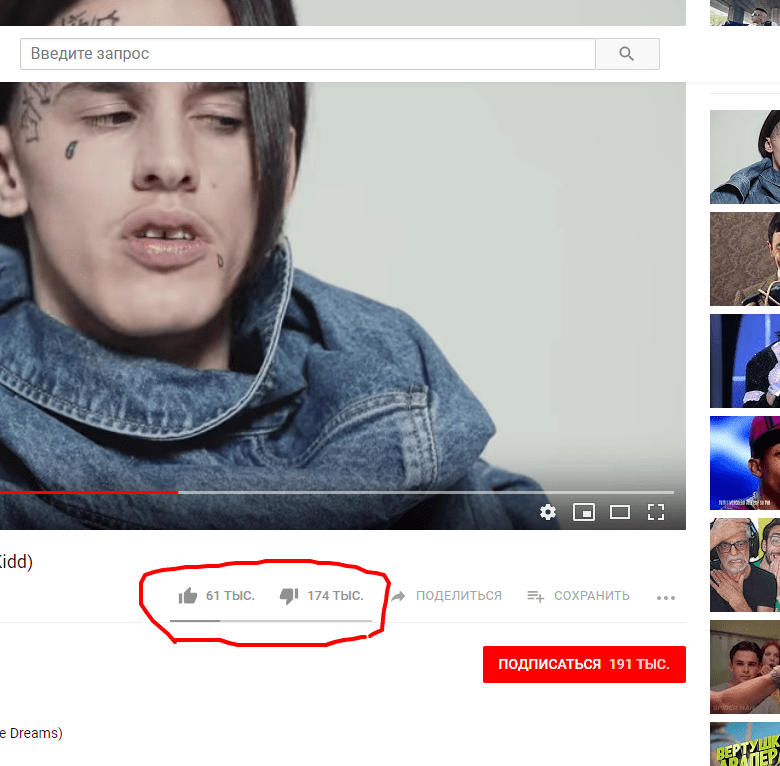Open suggested video with brown patterned background
The width and height of the screenshot is (780, 766).
point(745,259)
